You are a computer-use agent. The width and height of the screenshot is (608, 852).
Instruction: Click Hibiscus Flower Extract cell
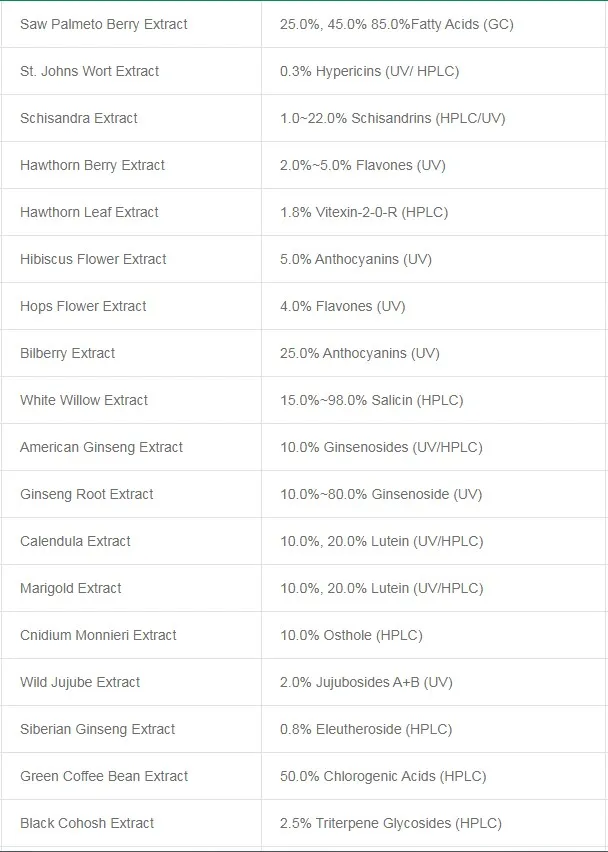(93, 259)
